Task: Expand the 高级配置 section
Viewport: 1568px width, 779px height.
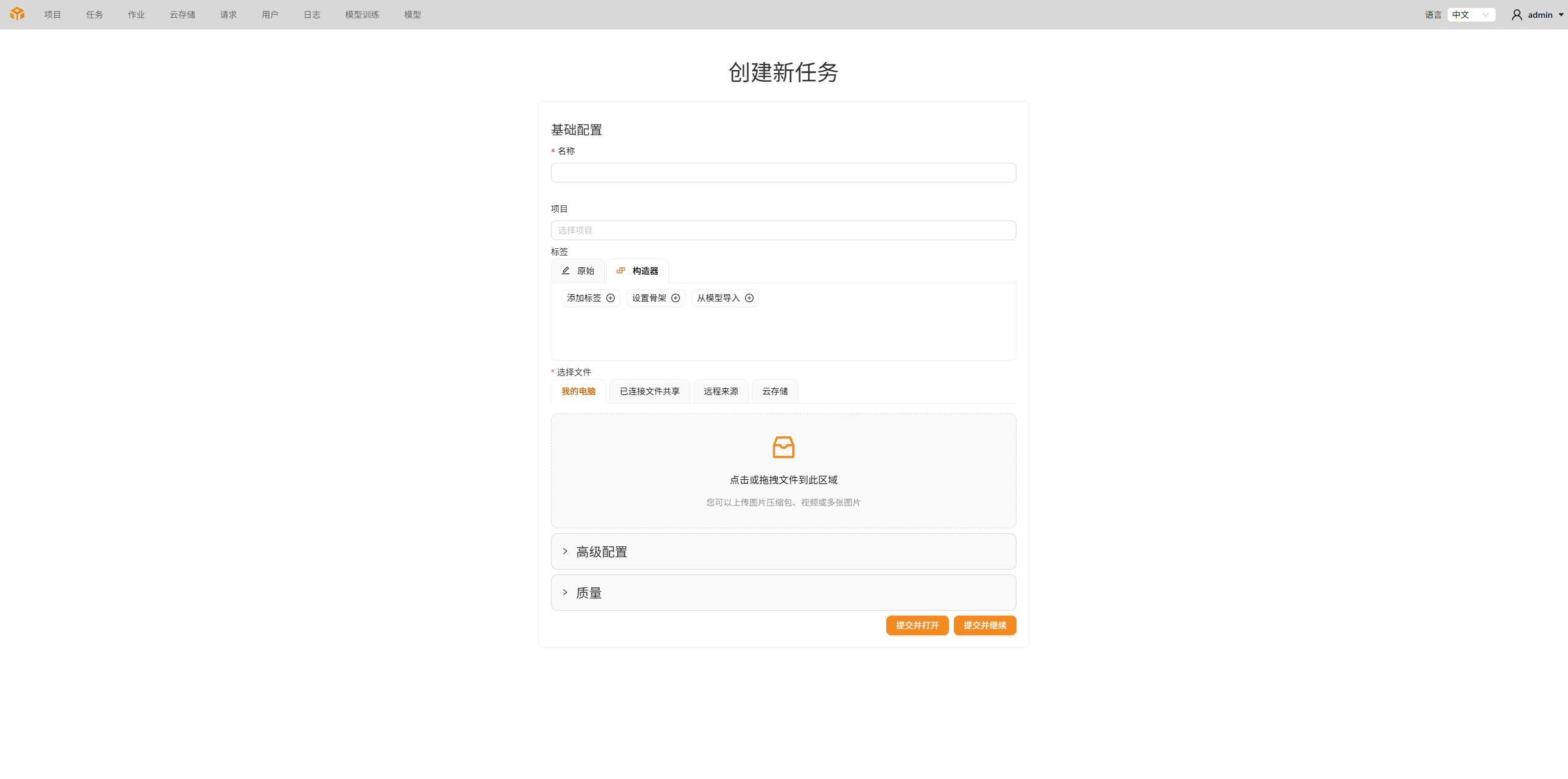Action: (783, 552)
